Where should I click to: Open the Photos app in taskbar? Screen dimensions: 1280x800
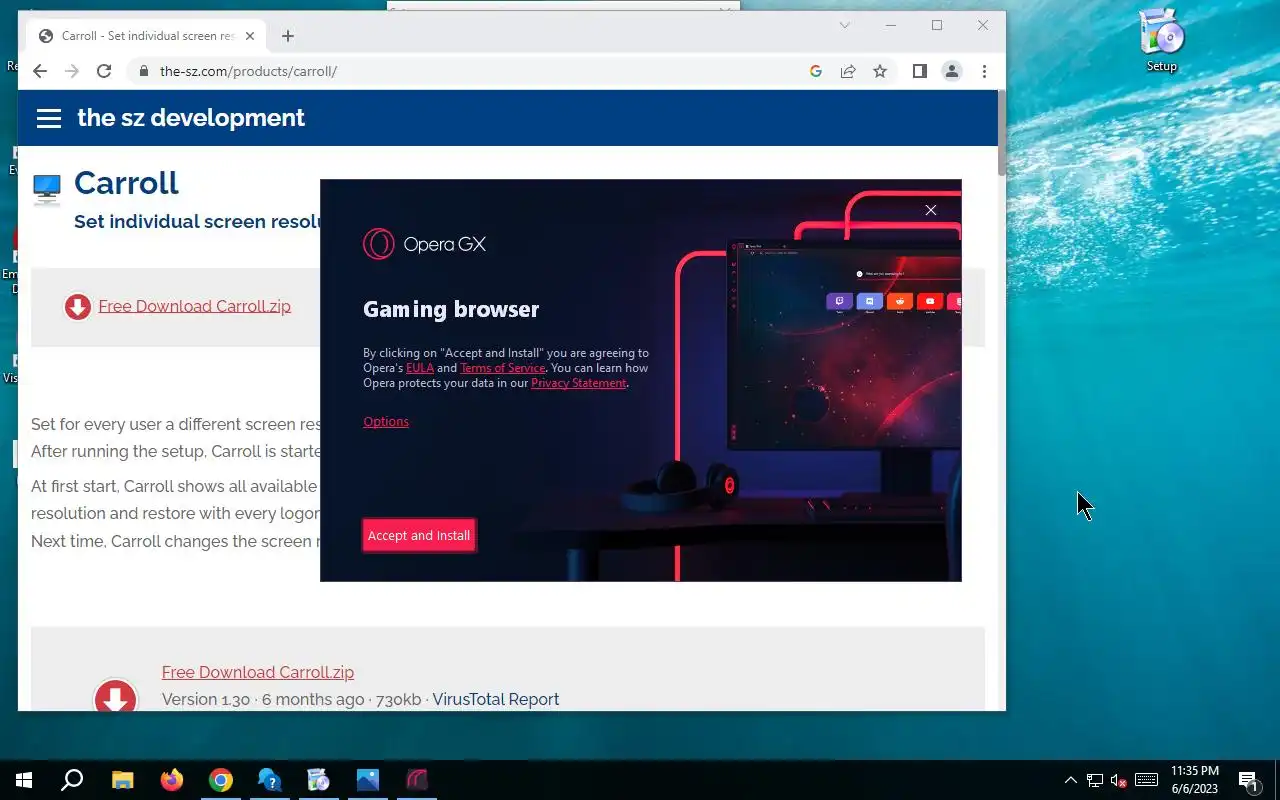368,780
